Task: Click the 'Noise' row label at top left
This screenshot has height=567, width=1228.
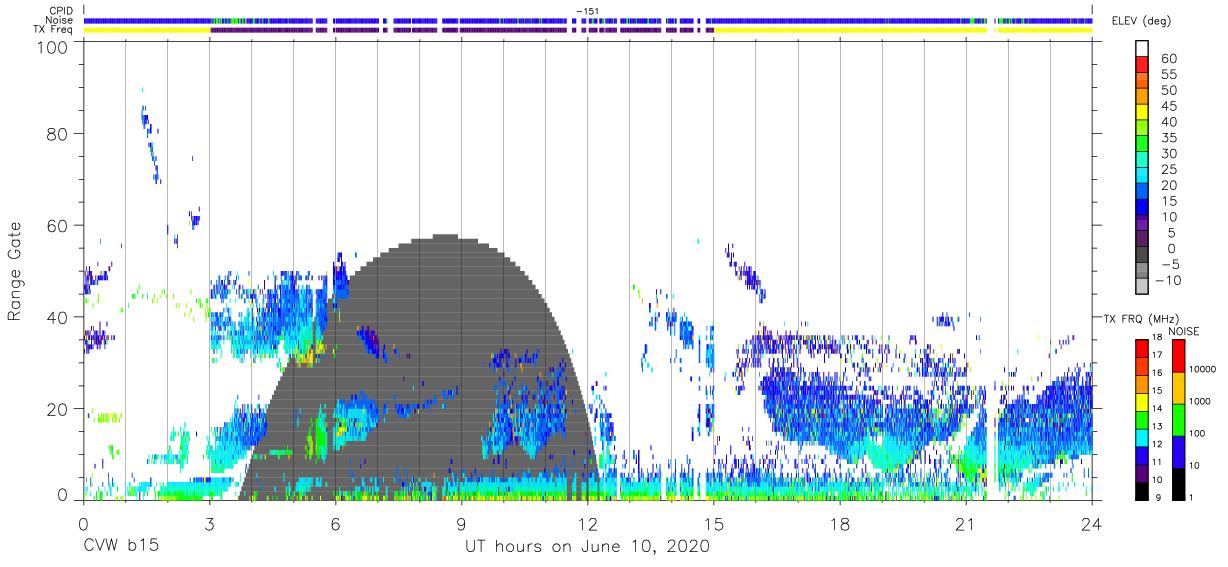Action: (x=59, y=20)
